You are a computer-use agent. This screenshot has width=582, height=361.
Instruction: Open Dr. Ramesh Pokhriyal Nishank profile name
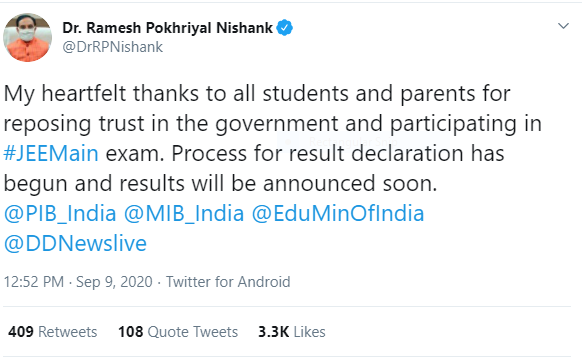(x=167, y=28)
